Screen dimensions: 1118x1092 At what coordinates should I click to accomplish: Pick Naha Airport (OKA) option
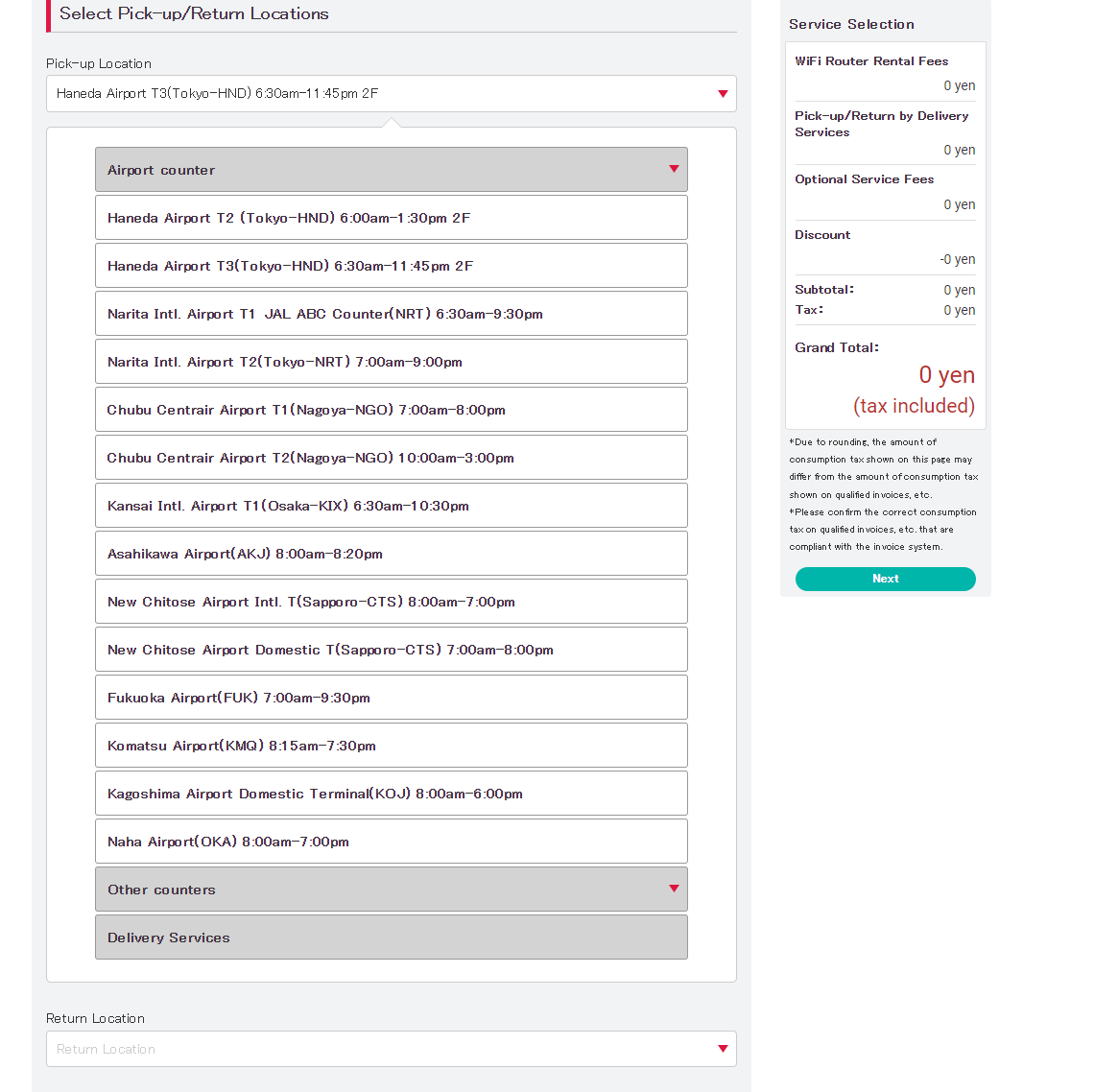point(391,842)
